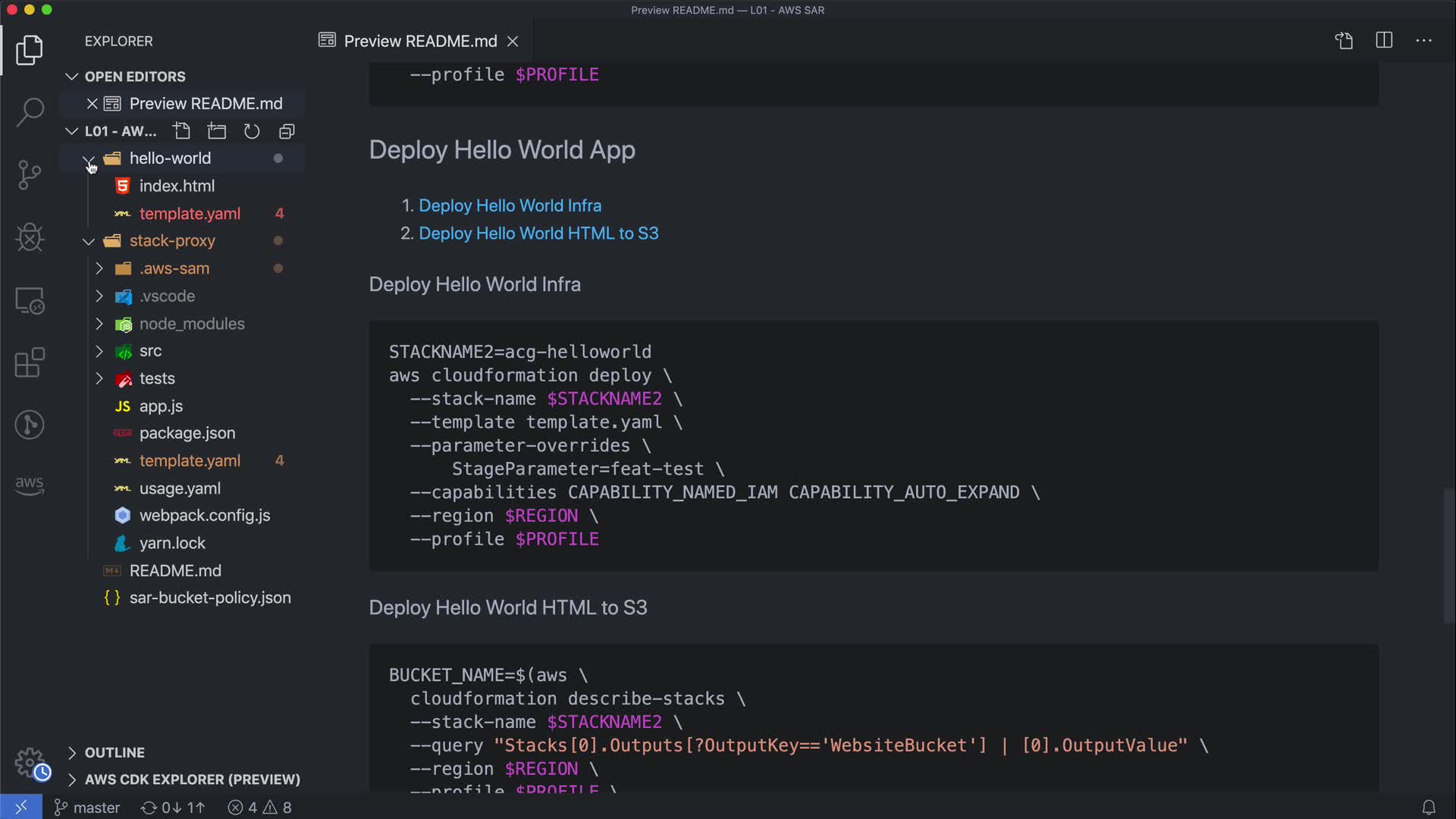Follow the Deploy Hello World HTML to S3 link
Screen dimensions: 1456x819
click(x=538, y=234)
